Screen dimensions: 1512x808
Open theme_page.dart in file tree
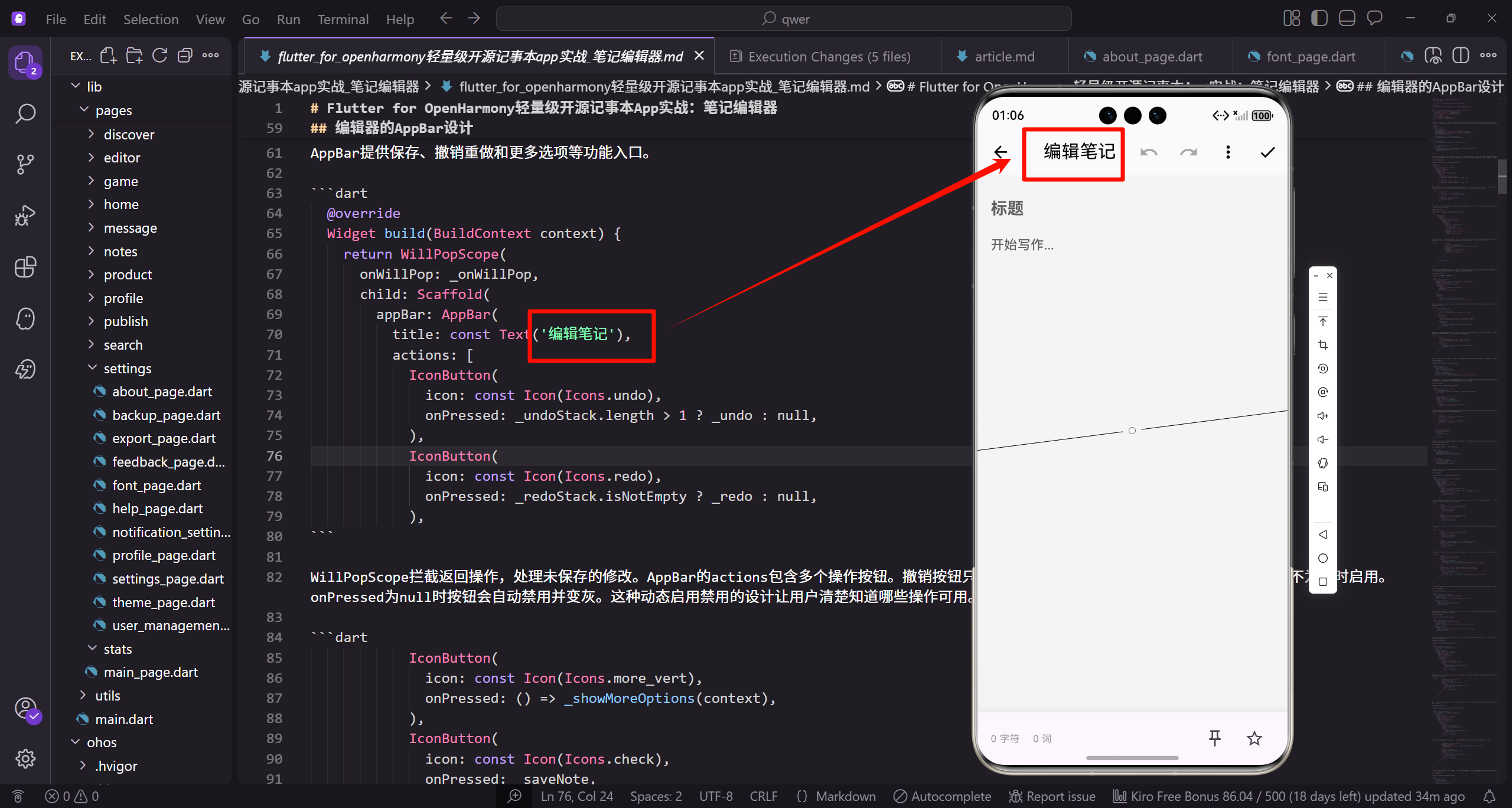163,602
